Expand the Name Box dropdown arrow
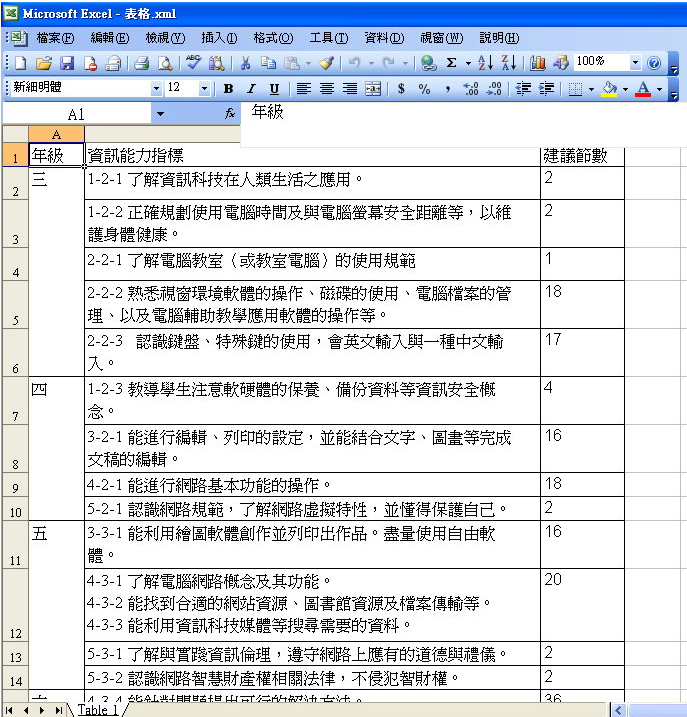 pyautogui.click(x=160, y=113)
